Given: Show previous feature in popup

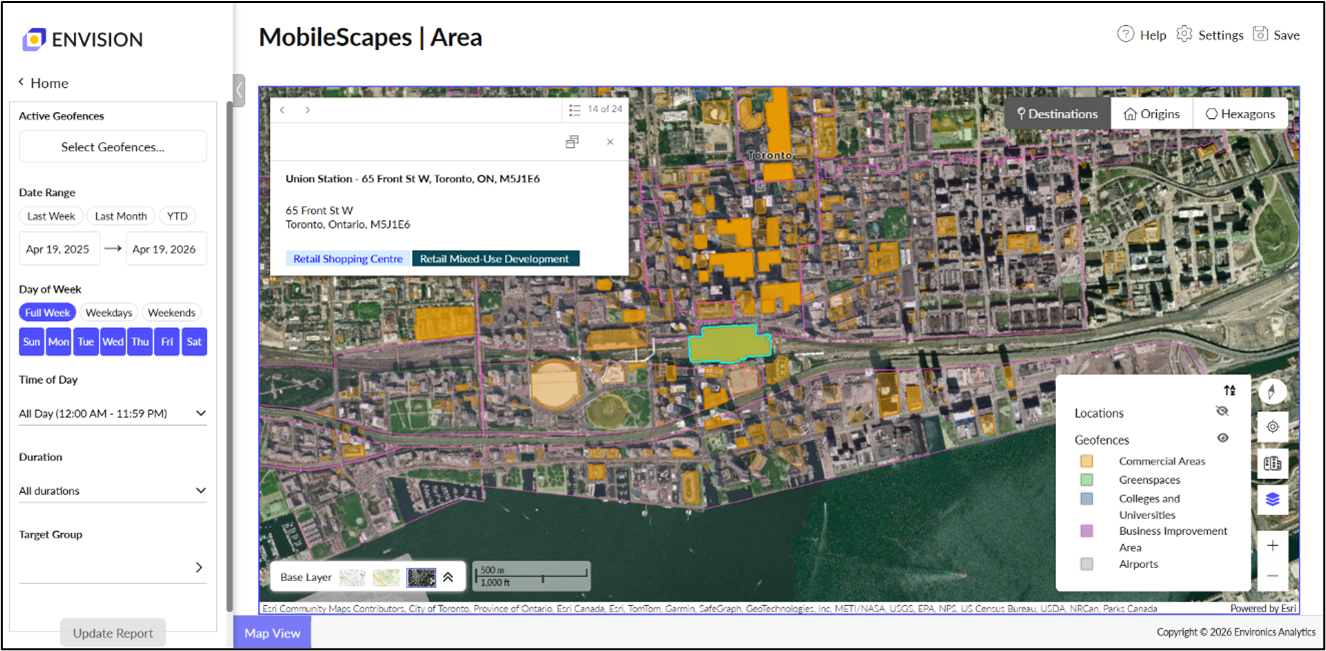Looking at the screenshot, I should tap(283, 110).
